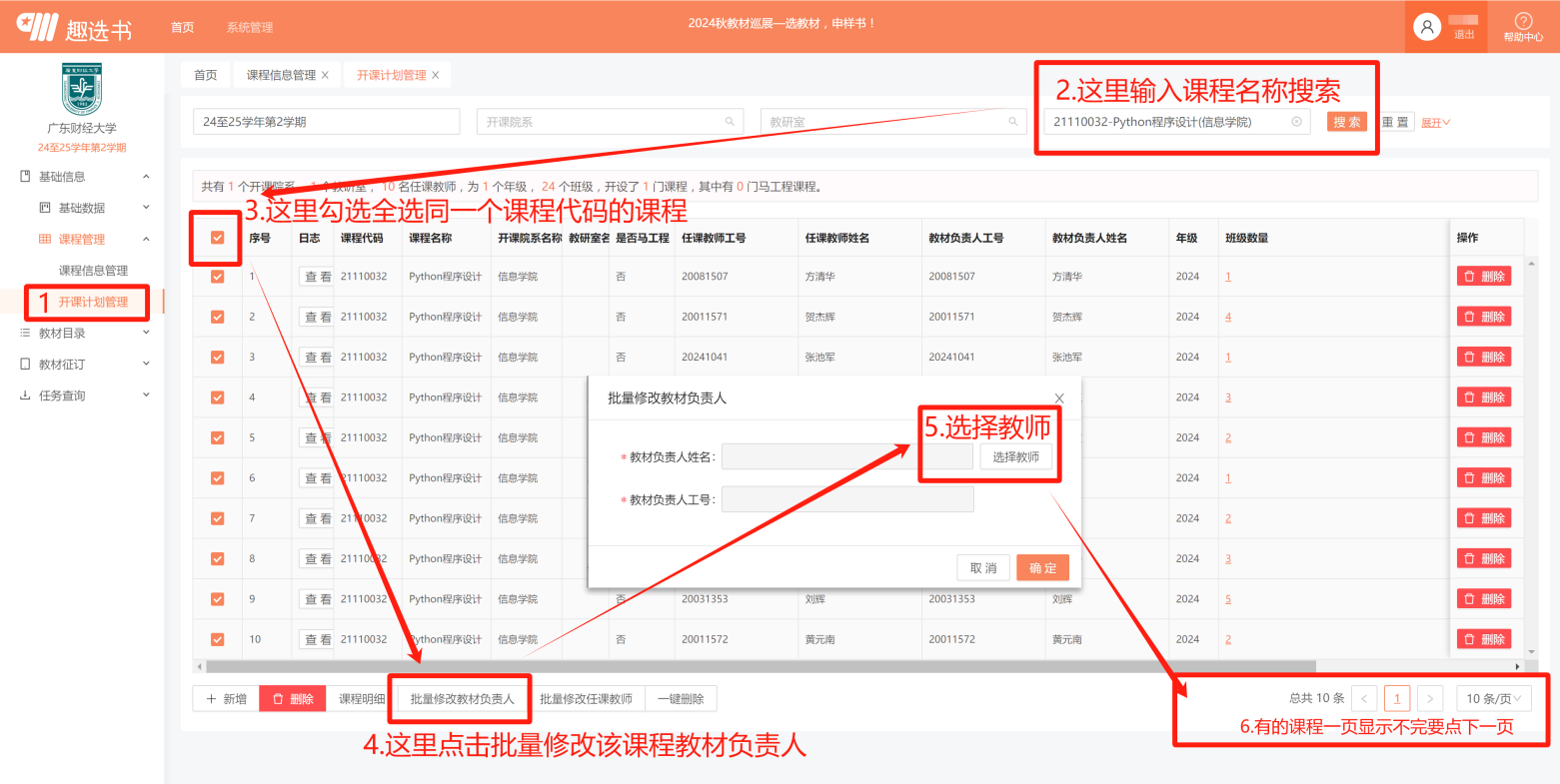Click the 趣选书 logo in the header
This screenshot has height=784, width=1560.
(75, 27)
